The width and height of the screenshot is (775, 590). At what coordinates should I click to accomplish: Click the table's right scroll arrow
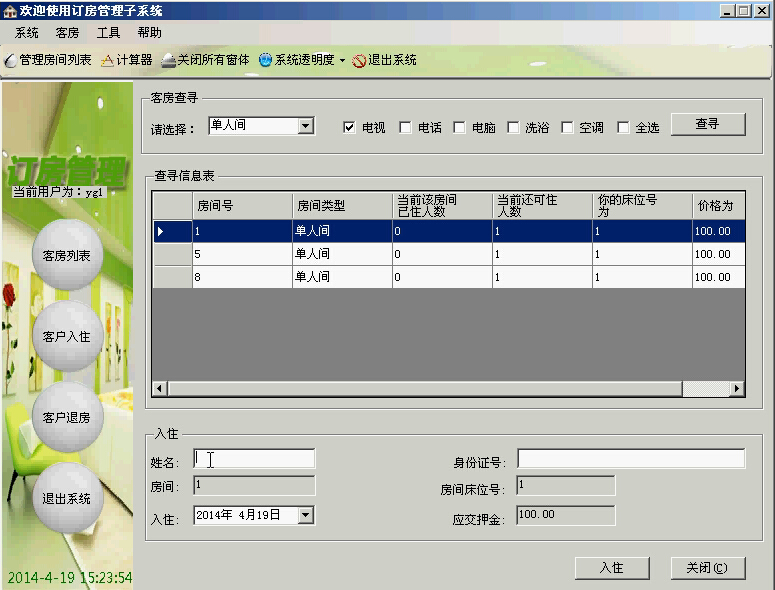pos(737,388)
